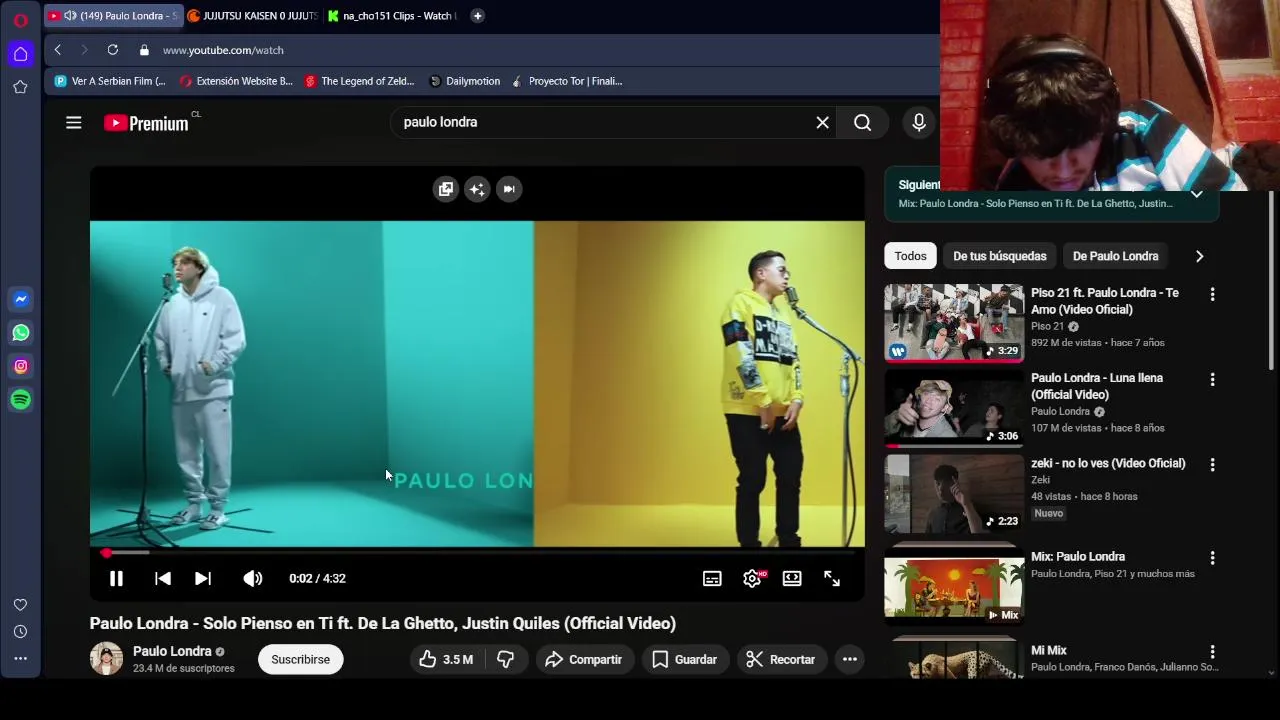
Task: Mute the player volume
Action: [253, 578]
